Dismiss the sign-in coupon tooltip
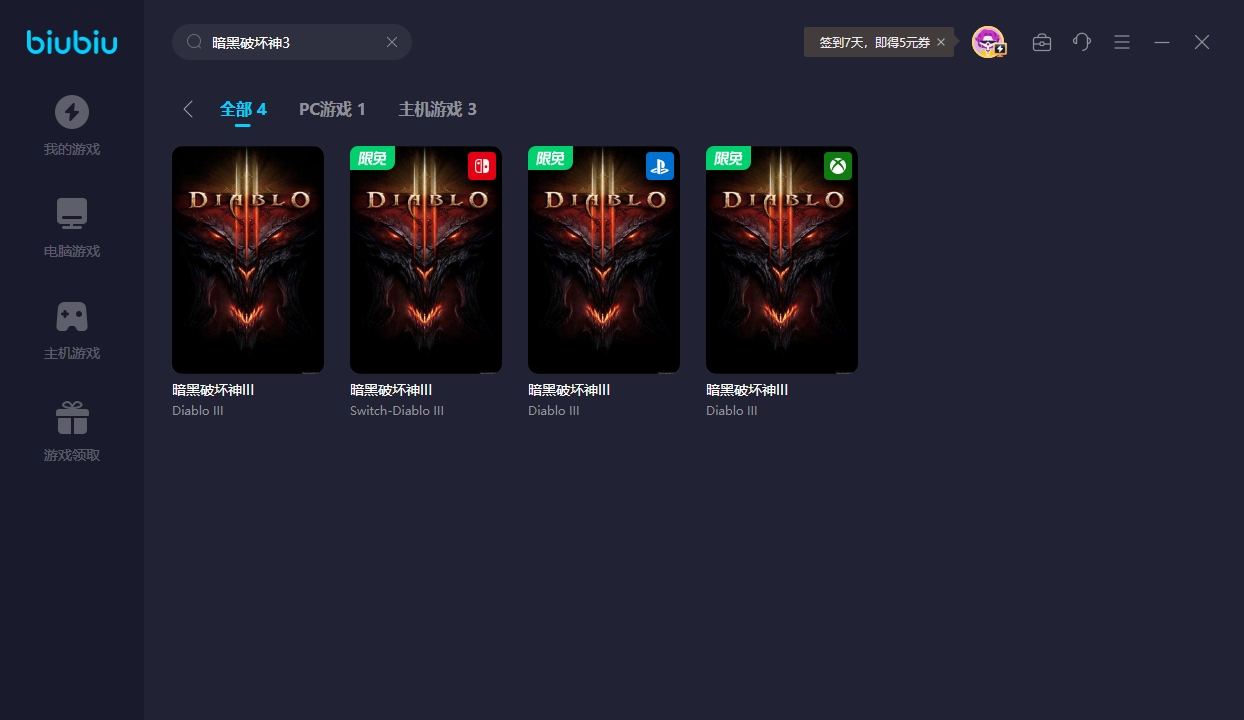The width and height of the screenshot is (1244, 720). tap(941, 42)
